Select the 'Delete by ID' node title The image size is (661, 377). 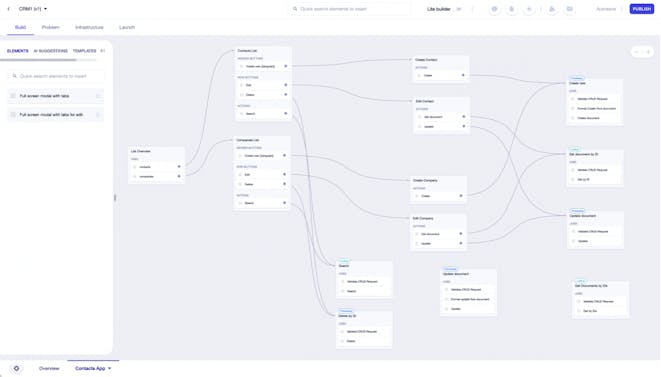pyautogui.click(x=347, y=316)
